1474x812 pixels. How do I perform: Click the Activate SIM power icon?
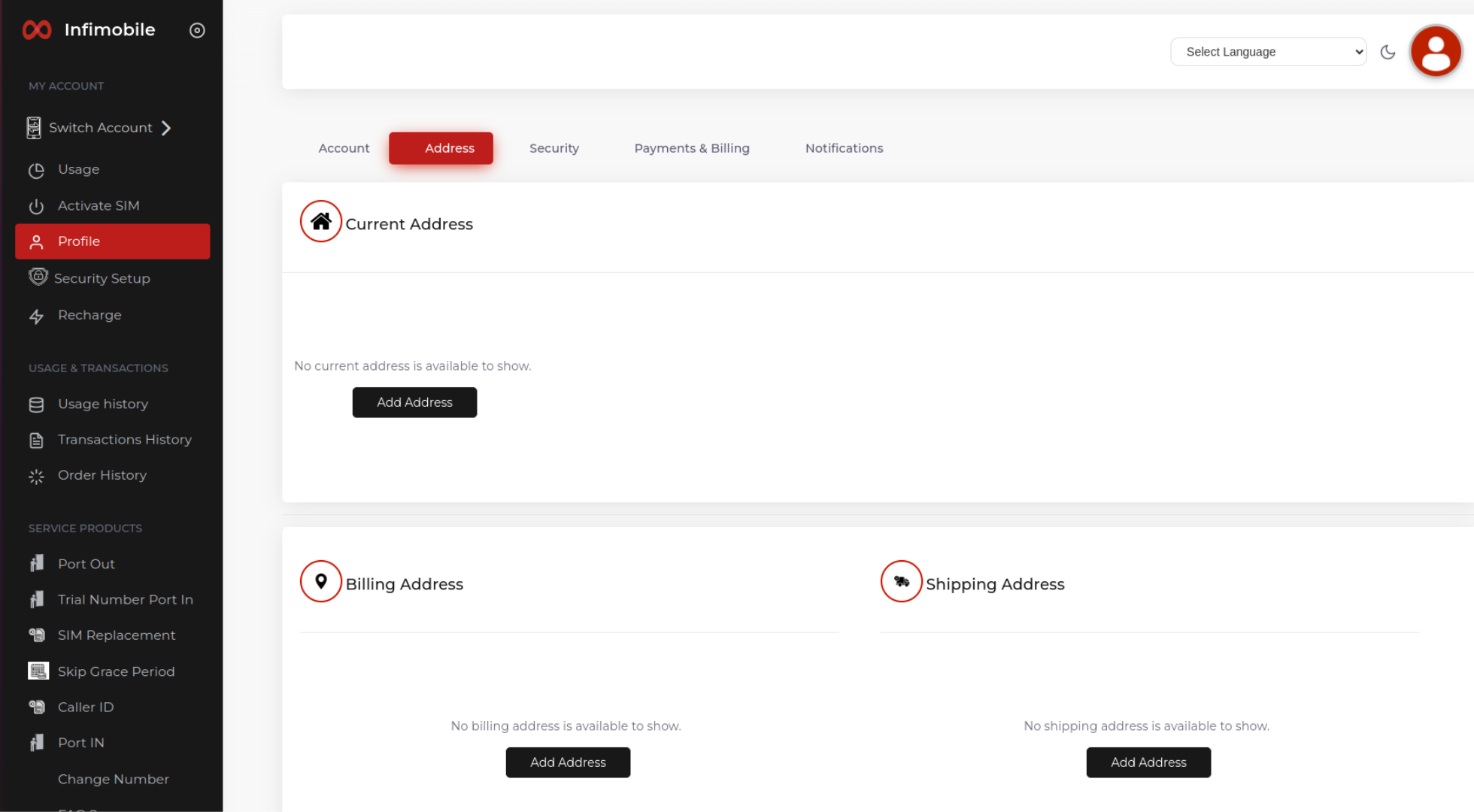click(x=36, y=206)
